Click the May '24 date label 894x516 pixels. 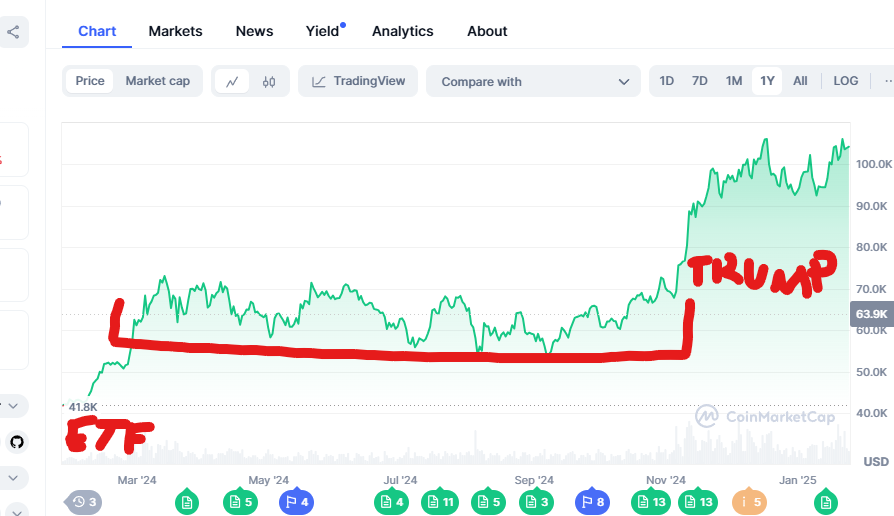click(269, 480)
